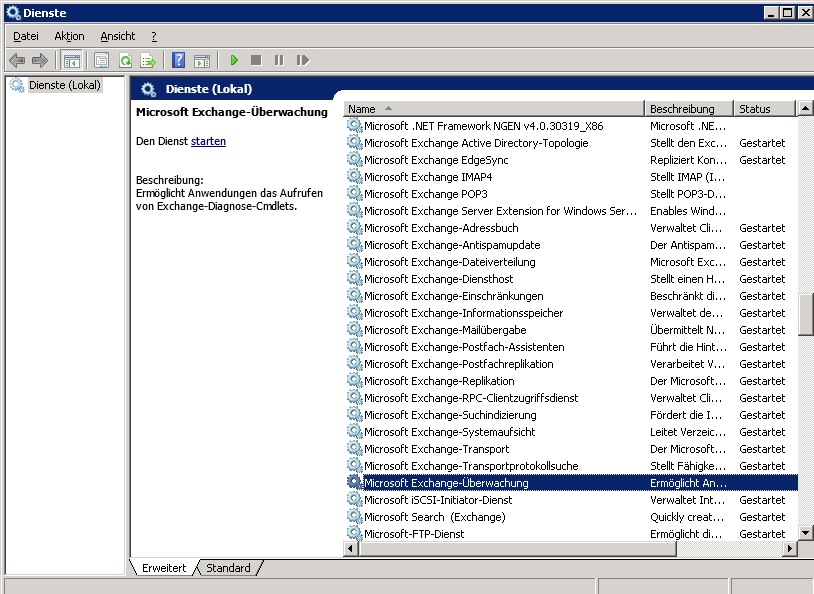Open the Aktion menu
The image size is (814, 594).
click(x=69, y=36)
